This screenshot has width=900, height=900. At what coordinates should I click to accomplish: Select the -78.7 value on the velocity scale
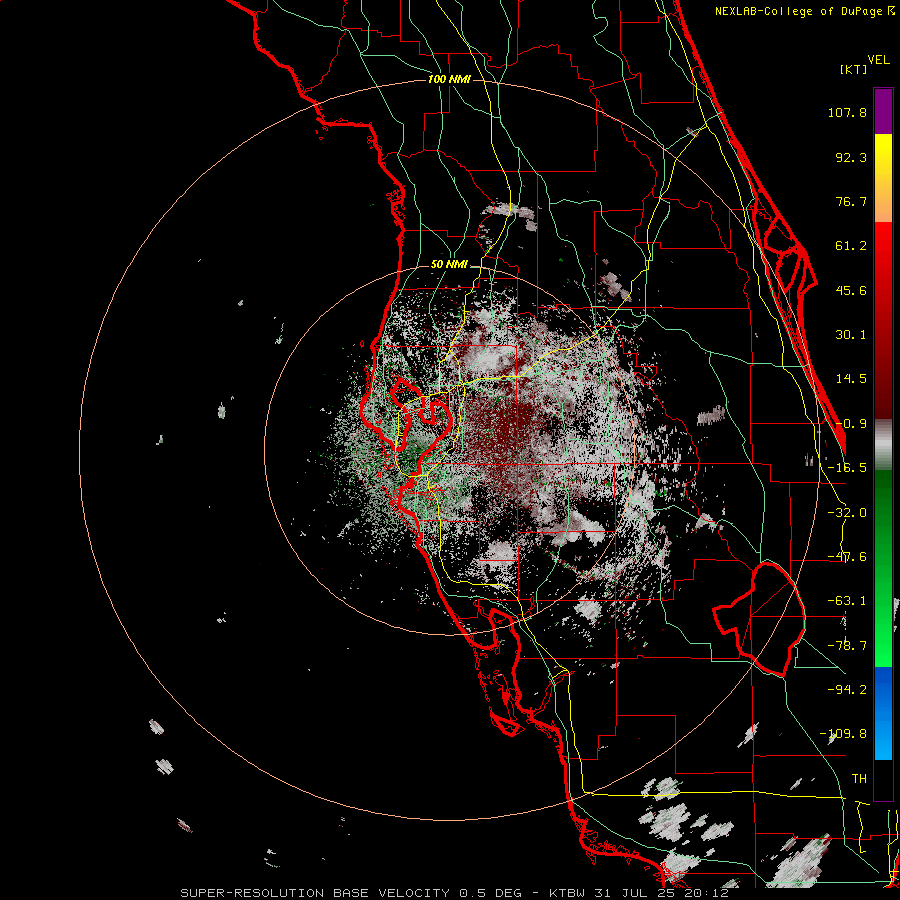coord(847,646)
